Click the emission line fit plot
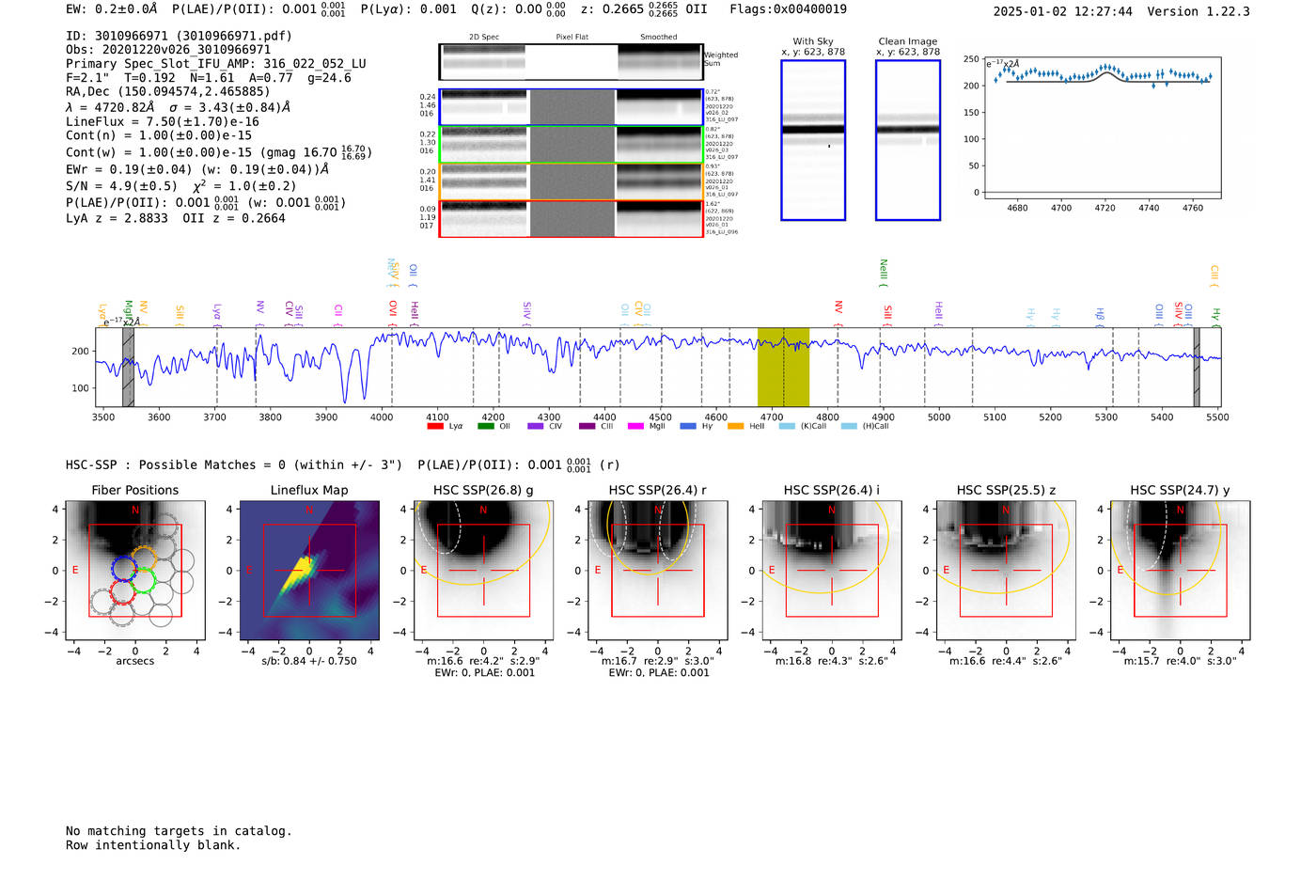 [x=1102, y=128]
